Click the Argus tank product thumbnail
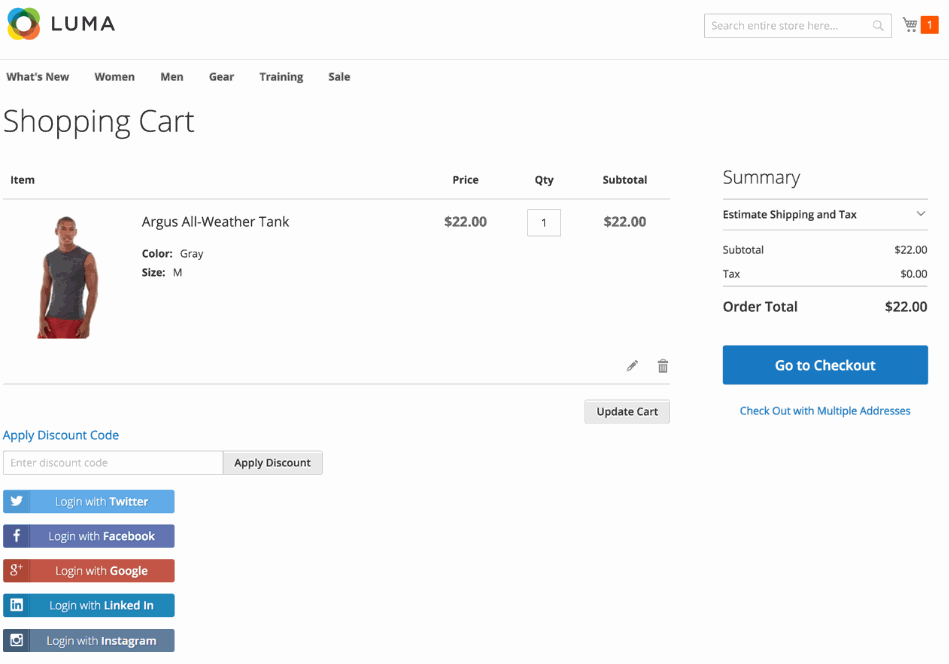The image size is (949, 664). (x=68, y=277)
